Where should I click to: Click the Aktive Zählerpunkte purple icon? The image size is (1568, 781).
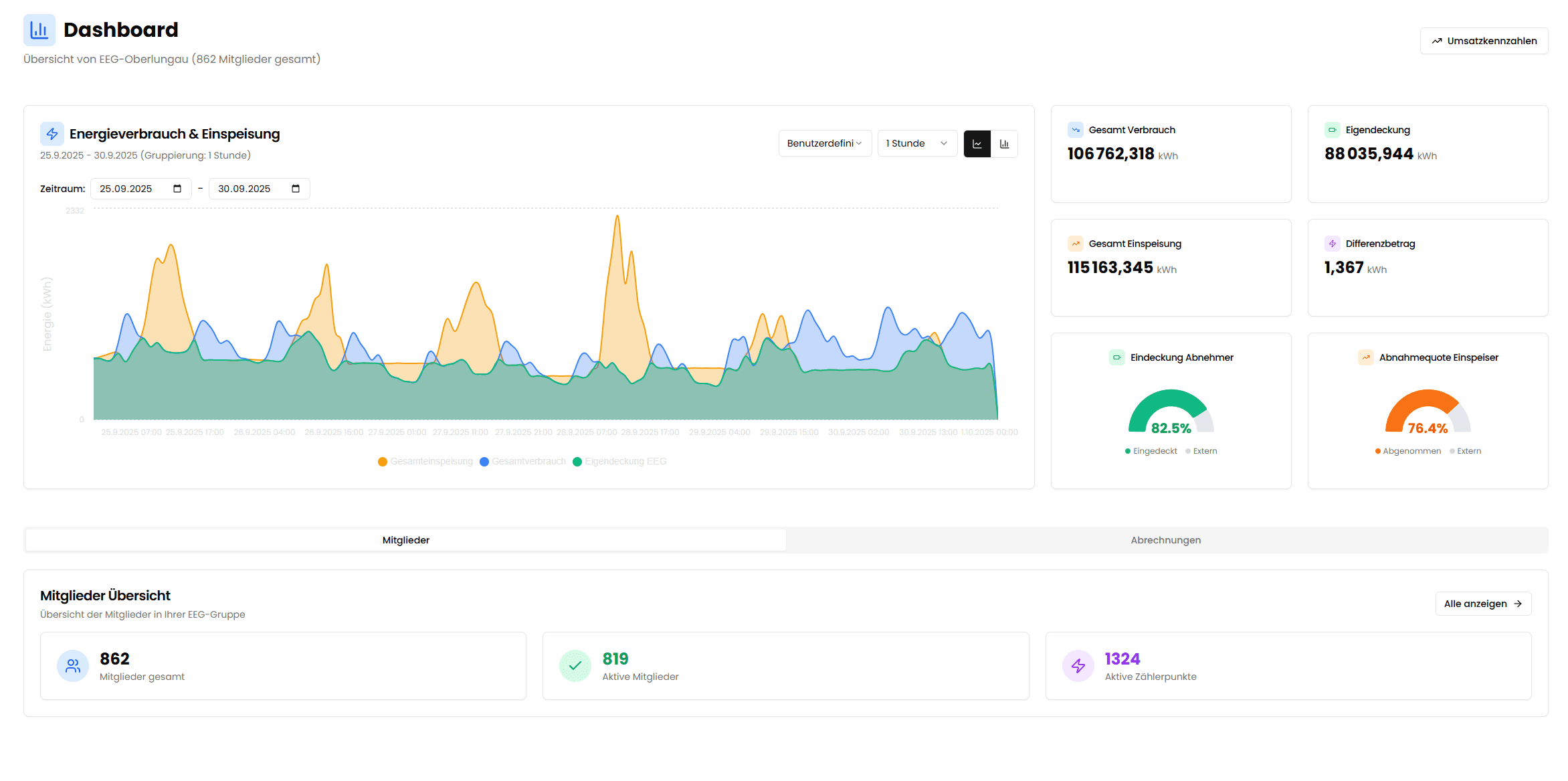point(1078,666)
